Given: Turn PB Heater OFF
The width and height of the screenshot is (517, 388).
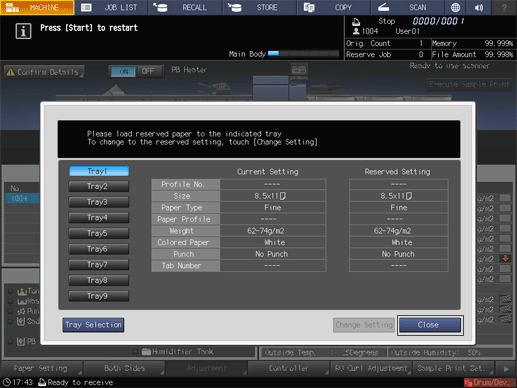Looking at the screenshot, I should (x=149, y=71).
